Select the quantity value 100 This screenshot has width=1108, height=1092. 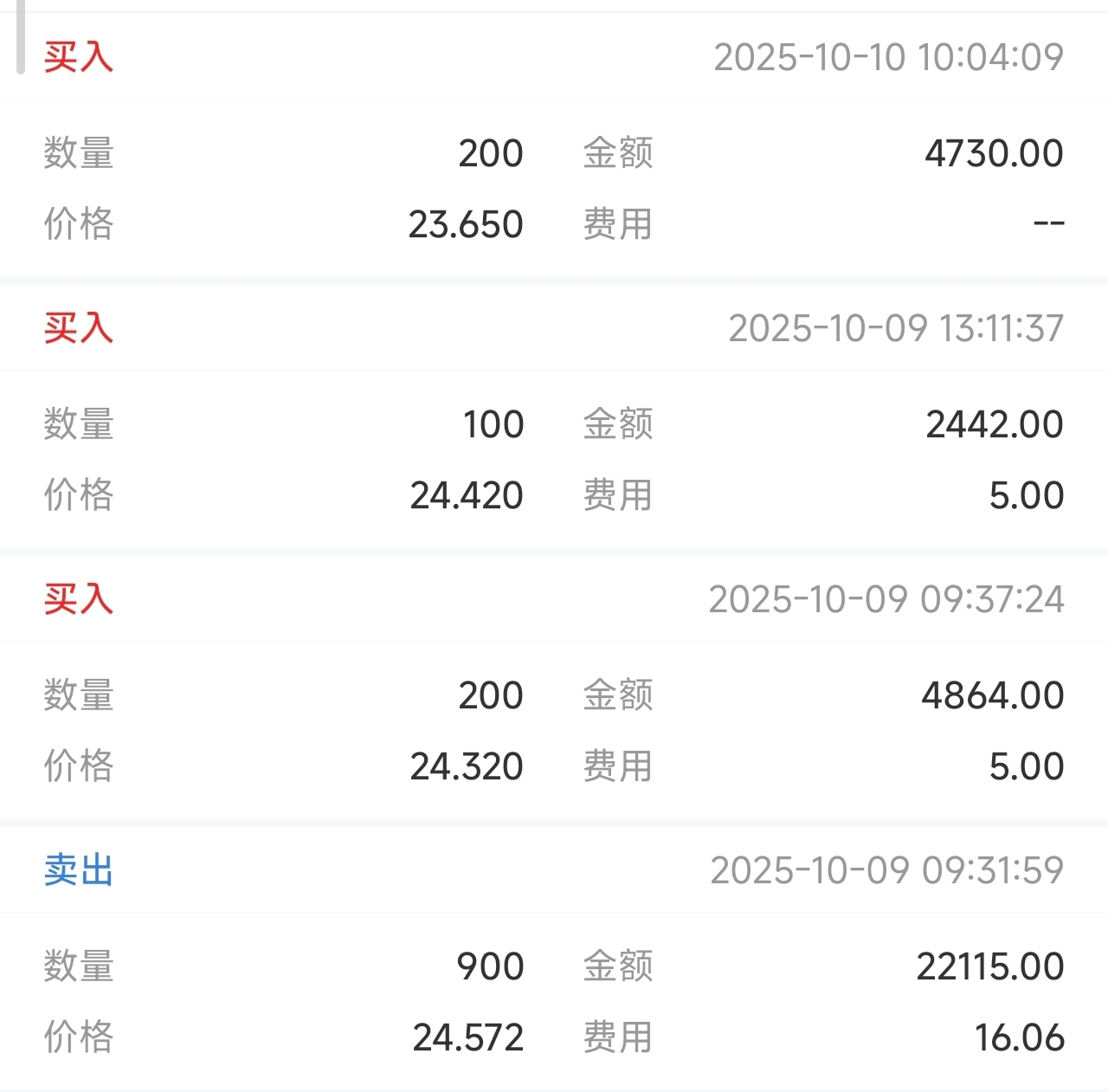(493, 424)
